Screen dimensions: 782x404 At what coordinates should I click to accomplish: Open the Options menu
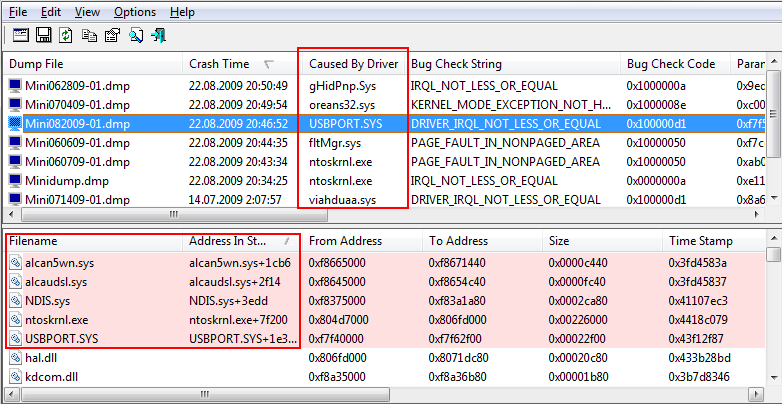[134, 12]
